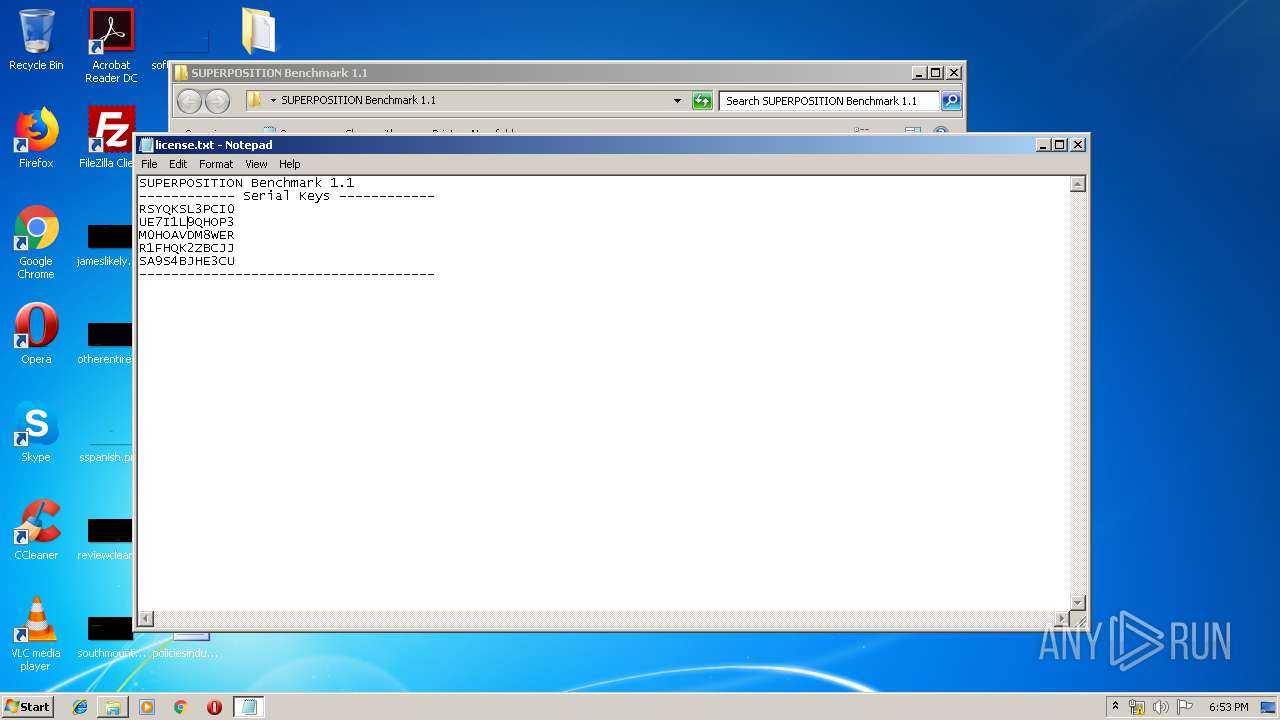Select the Skype desktop icon

coord(36,432)
